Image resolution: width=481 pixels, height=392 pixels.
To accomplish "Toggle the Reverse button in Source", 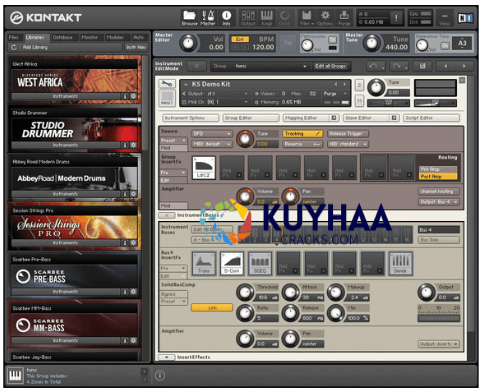I will point(303,144).
